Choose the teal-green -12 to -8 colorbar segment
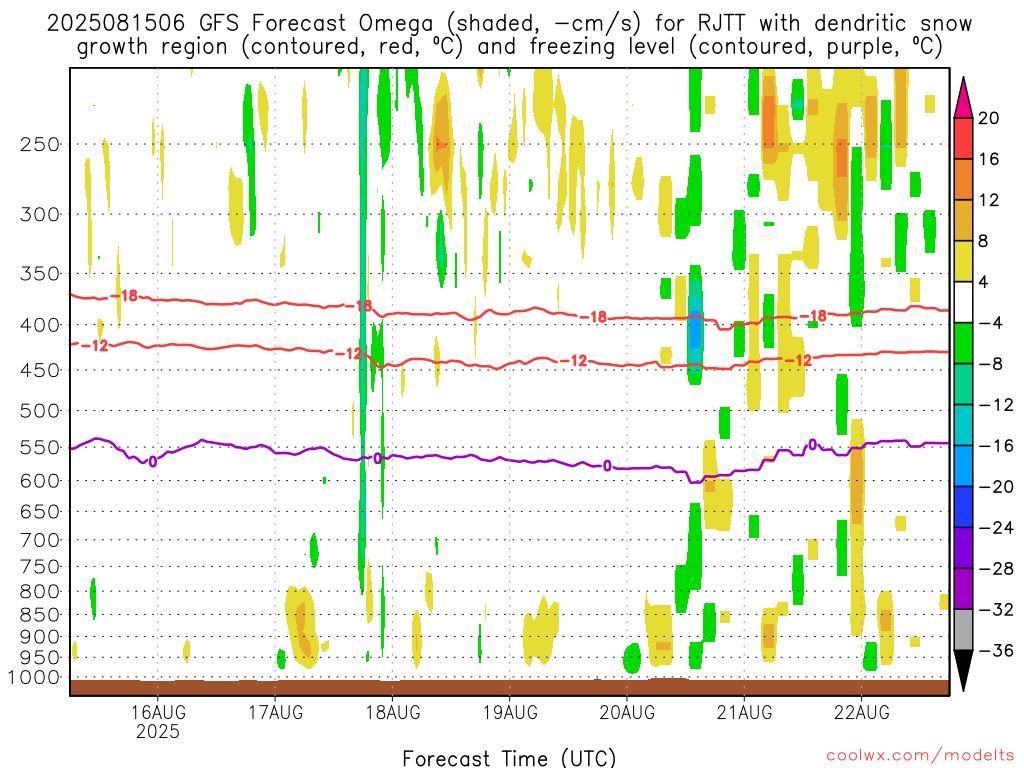 tap(963, 384)
